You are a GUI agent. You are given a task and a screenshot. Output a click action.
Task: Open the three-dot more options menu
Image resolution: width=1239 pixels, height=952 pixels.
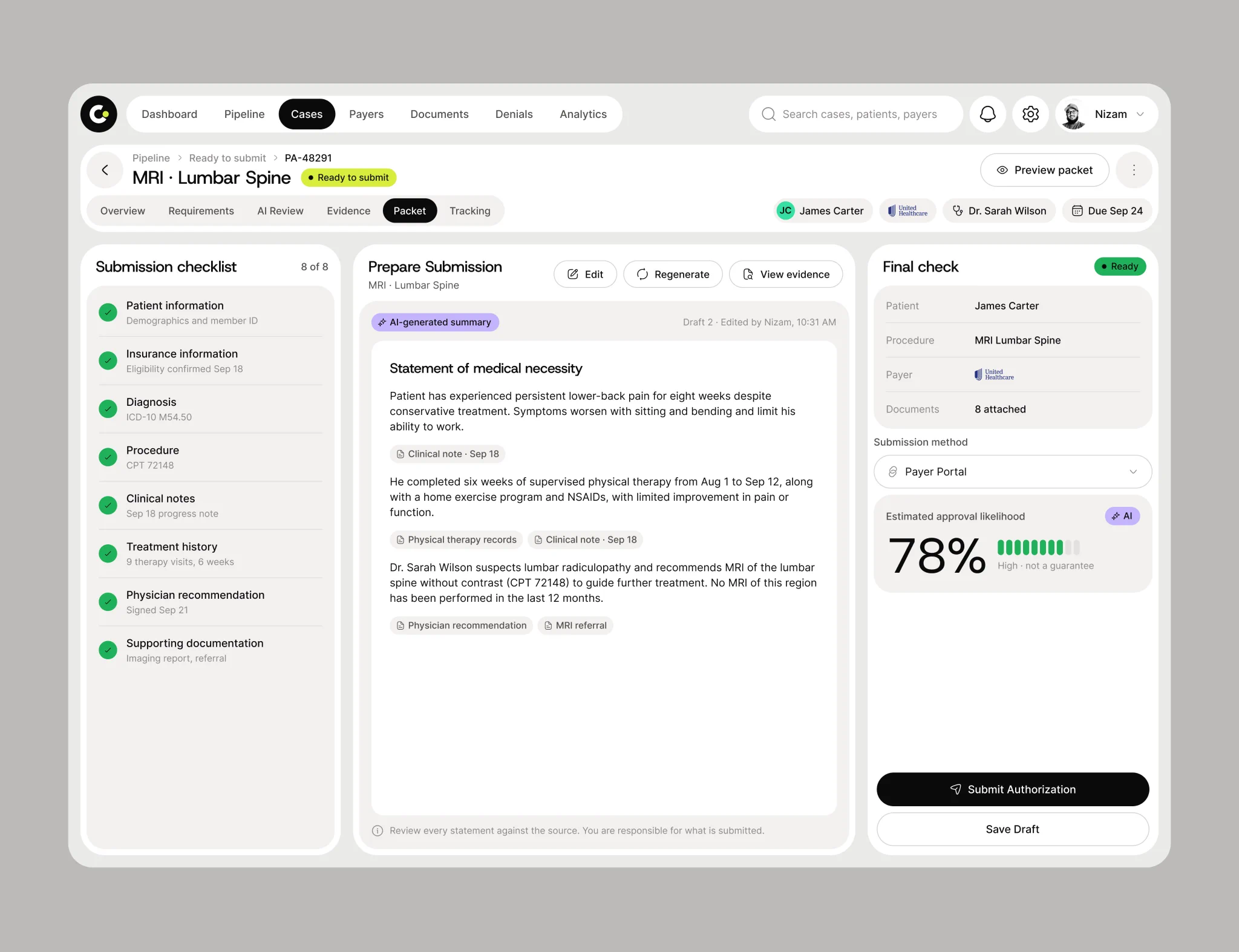point(1134,170)
